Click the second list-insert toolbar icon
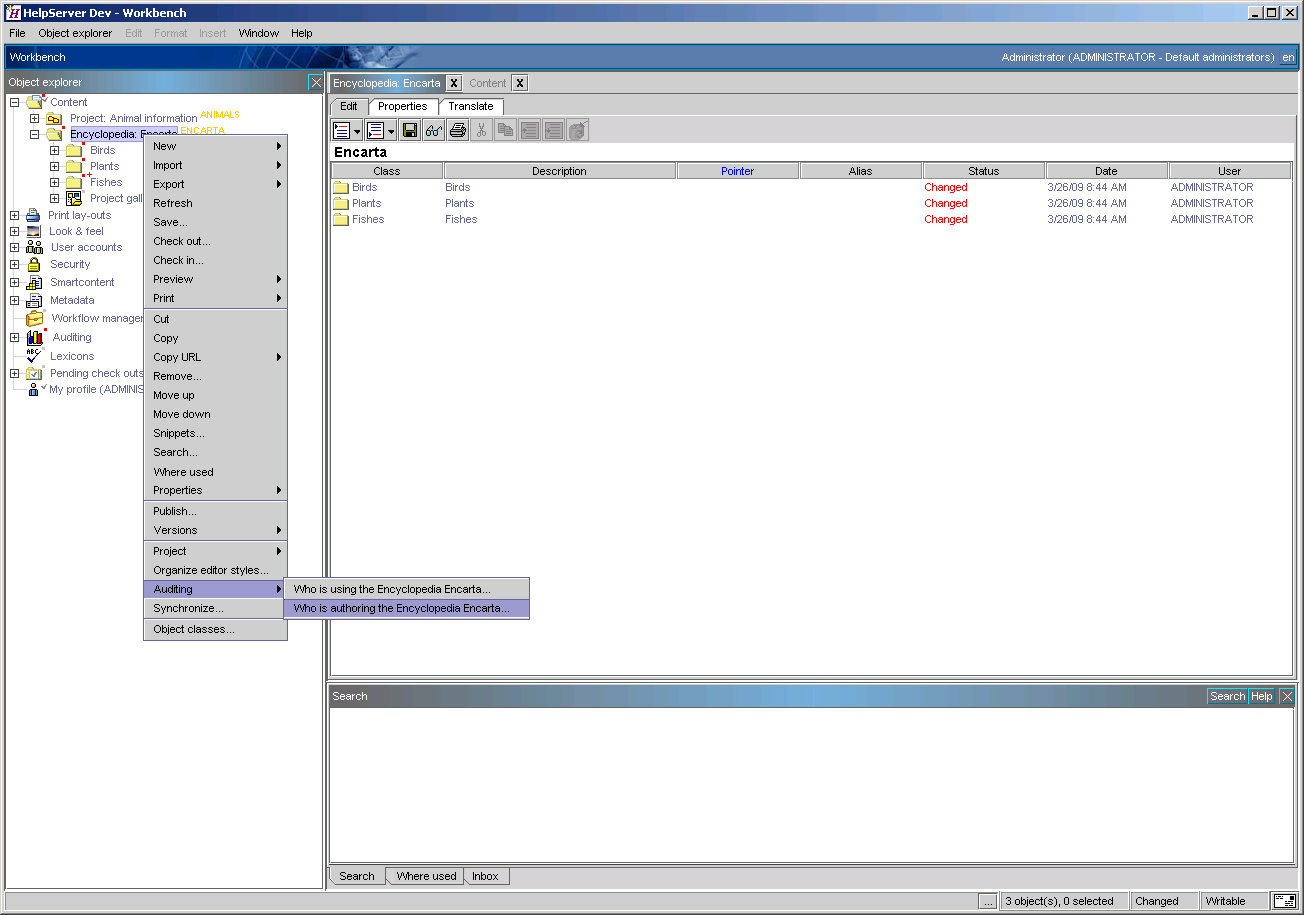This screenshot has width=1304, height=915. (x=375, y=130)
